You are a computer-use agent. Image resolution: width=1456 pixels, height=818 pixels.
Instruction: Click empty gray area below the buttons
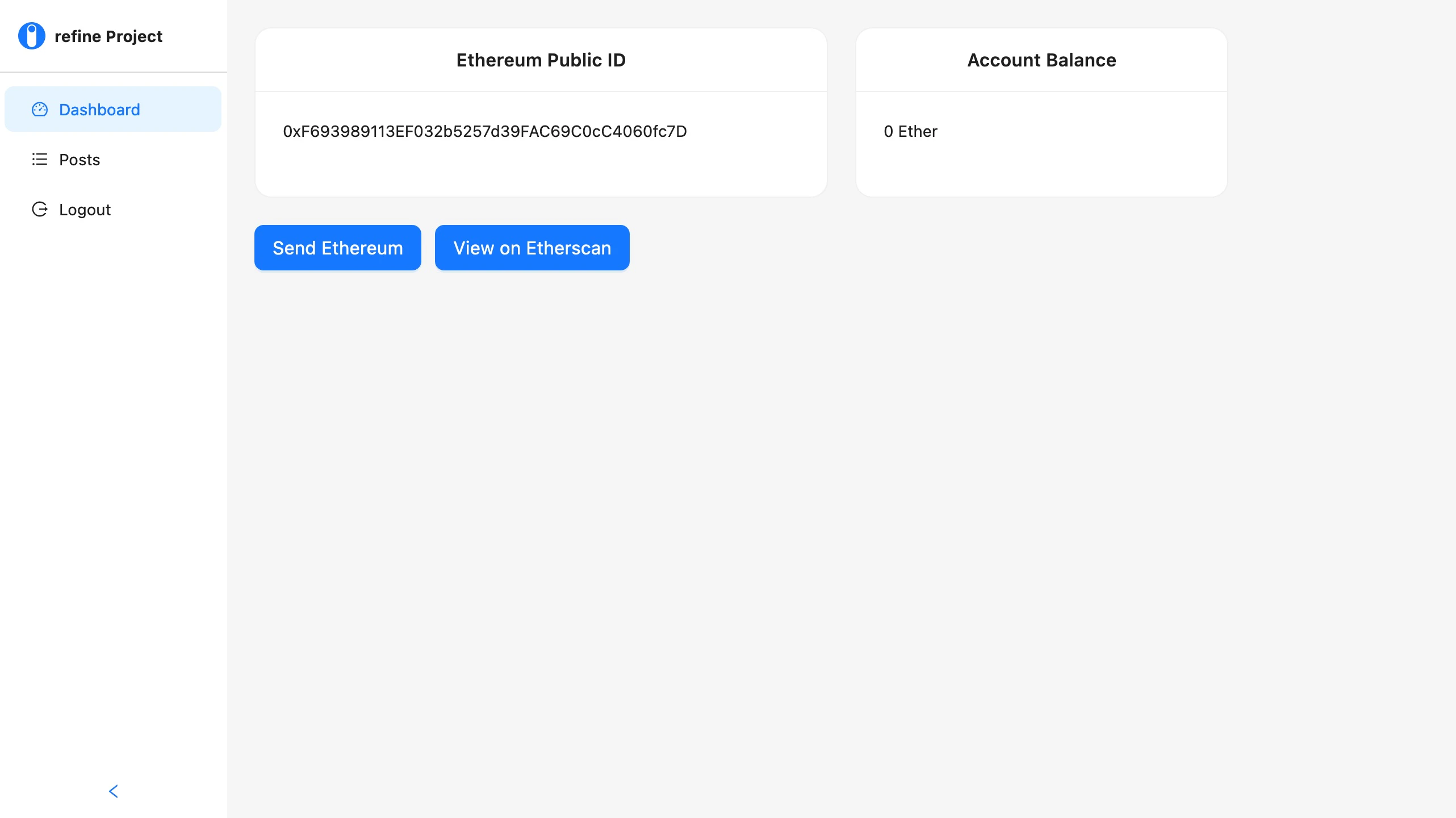pos(795,483)
